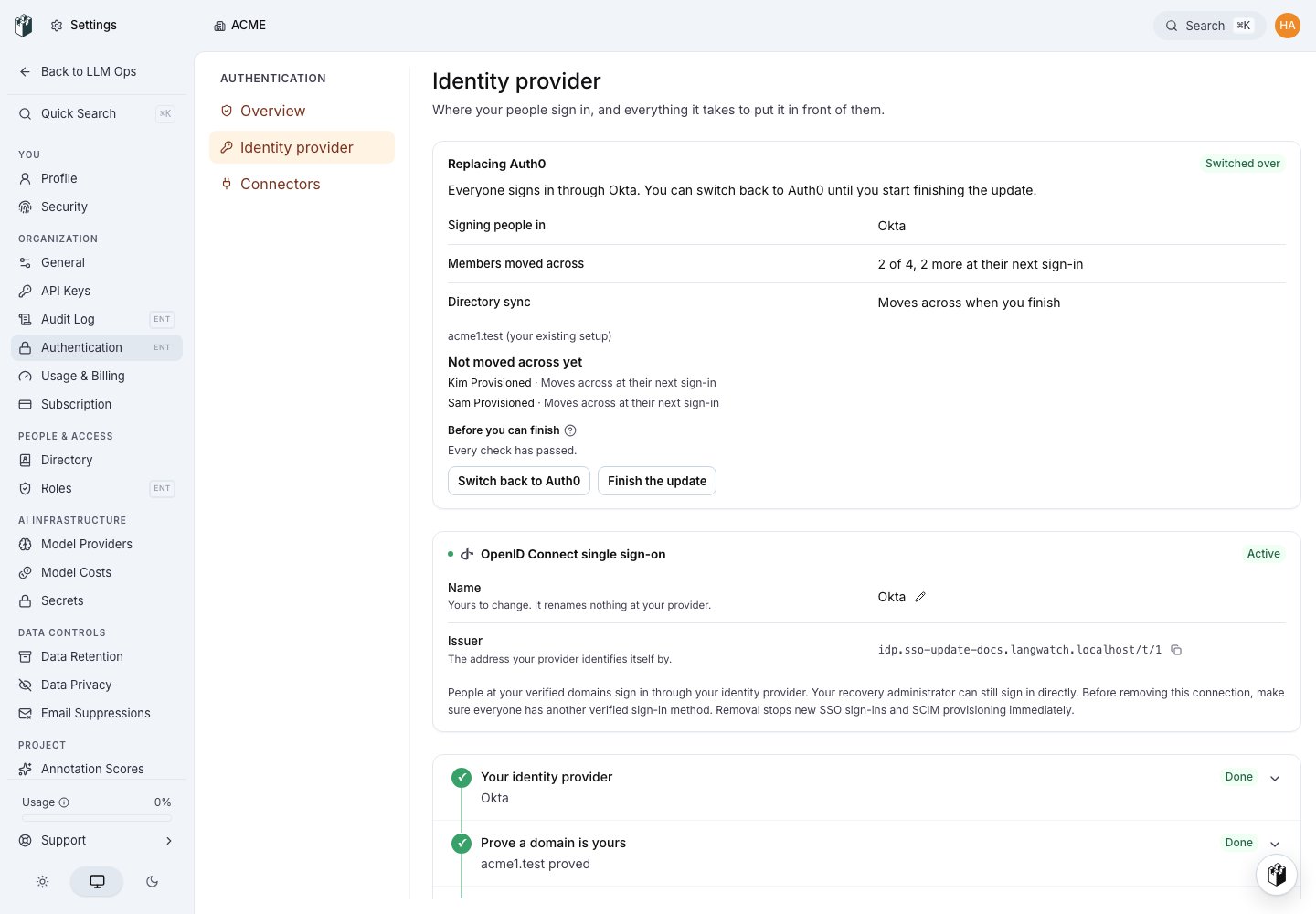Open user avatar HA menu
This screenshot has height=914, width=1316.
coord(1288,26)
